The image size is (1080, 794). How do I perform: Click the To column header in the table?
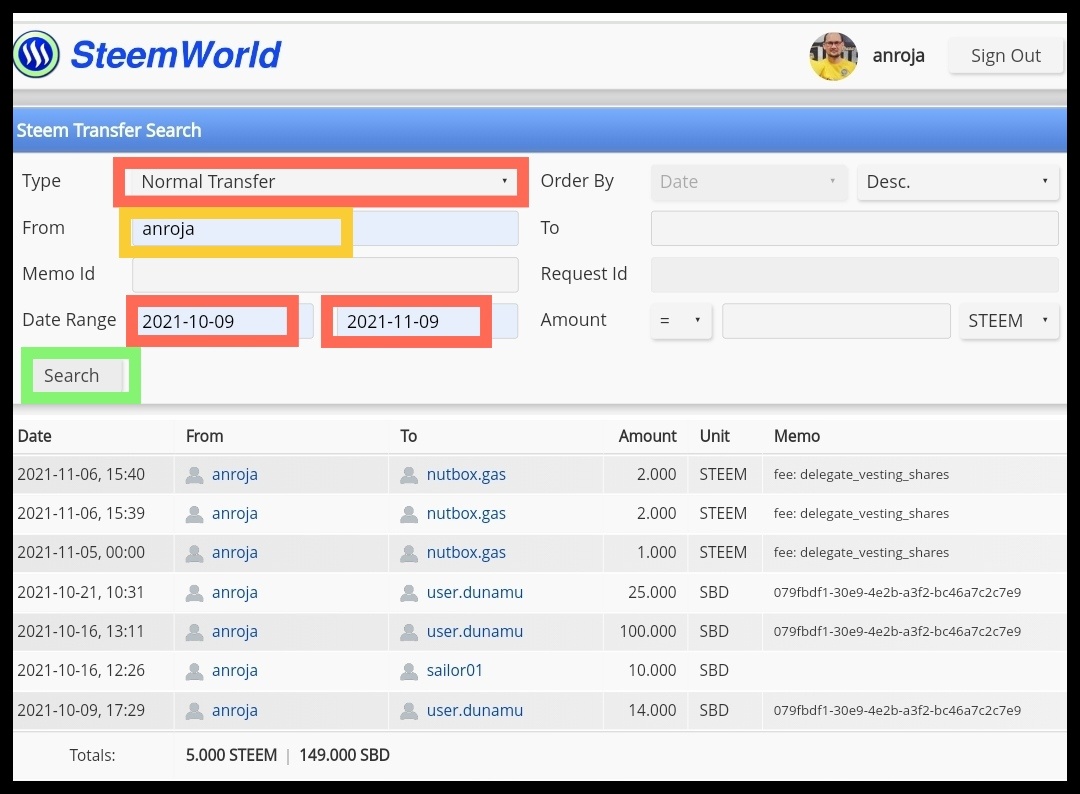point(408,436)
